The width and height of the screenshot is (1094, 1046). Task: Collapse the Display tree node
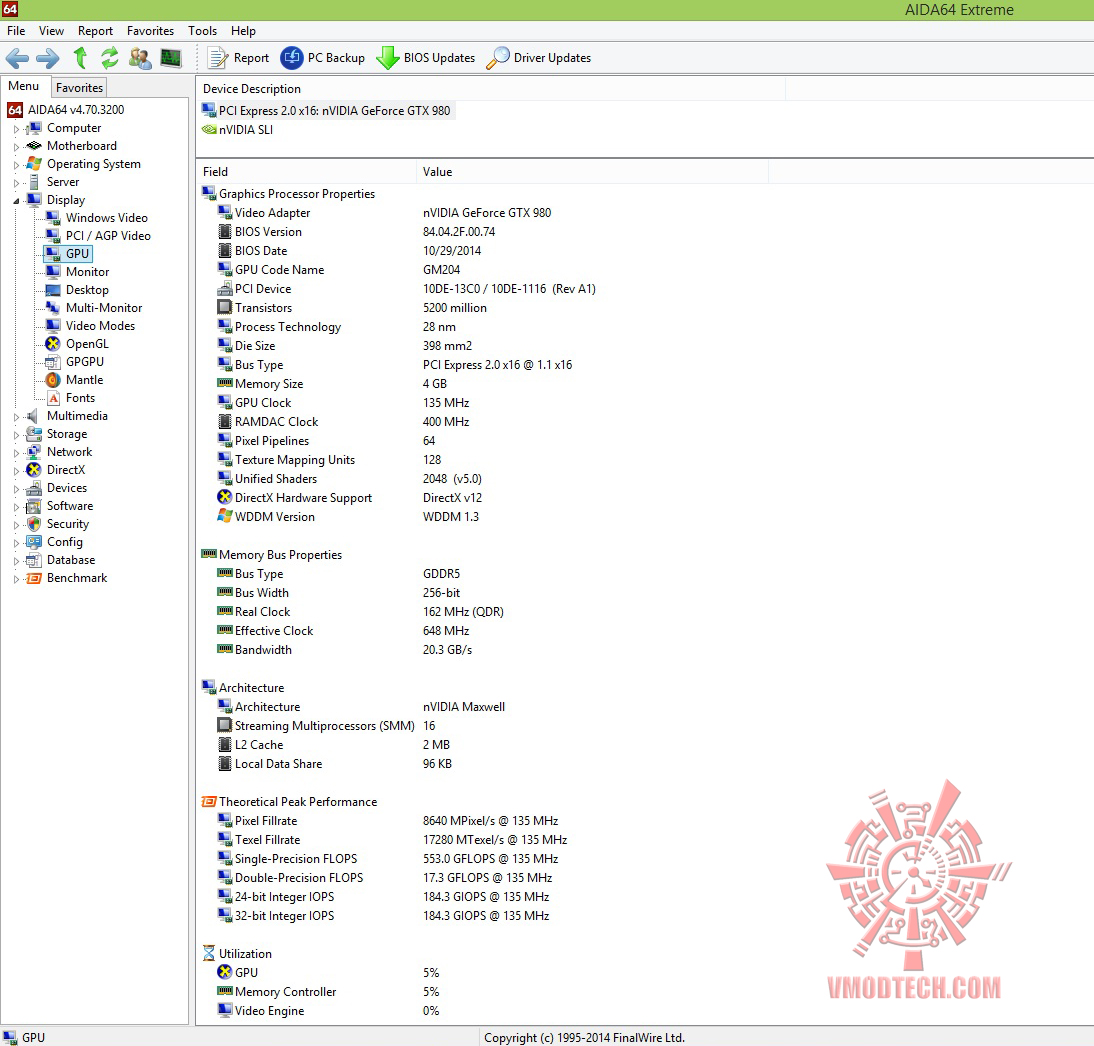point(16,201)
